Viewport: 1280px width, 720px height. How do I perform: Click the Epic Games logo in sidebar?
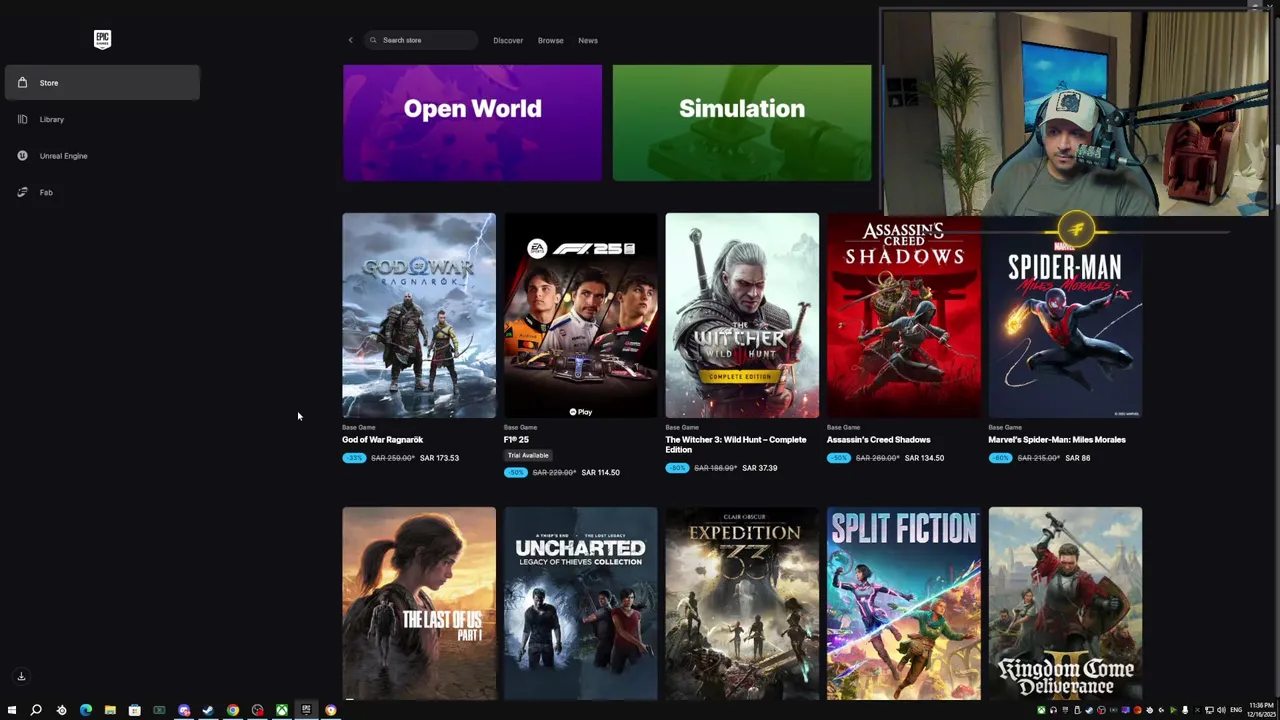click(x=102, y=40)
